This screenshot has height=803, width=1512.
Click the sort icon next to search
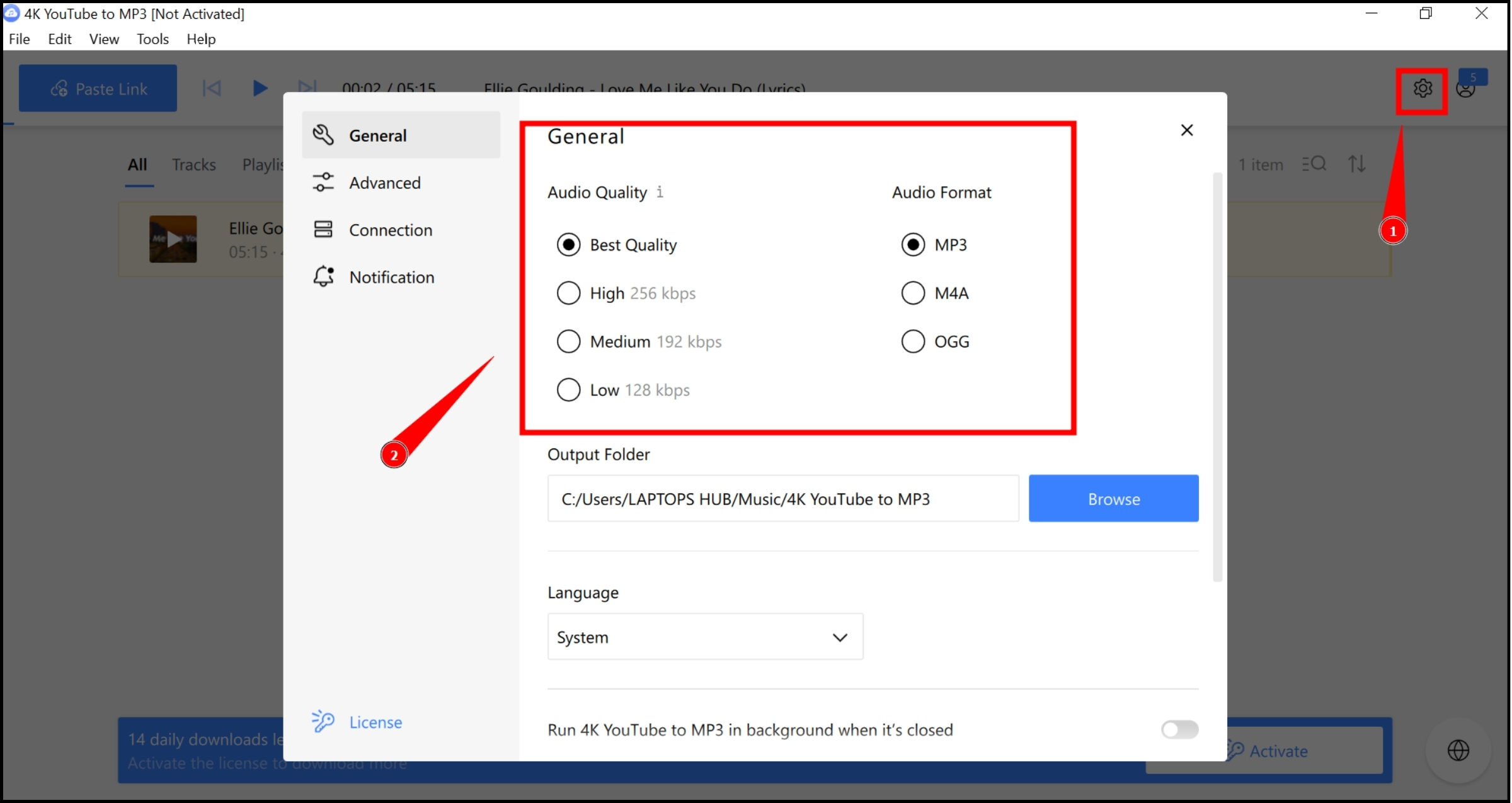coord(1358,163)
